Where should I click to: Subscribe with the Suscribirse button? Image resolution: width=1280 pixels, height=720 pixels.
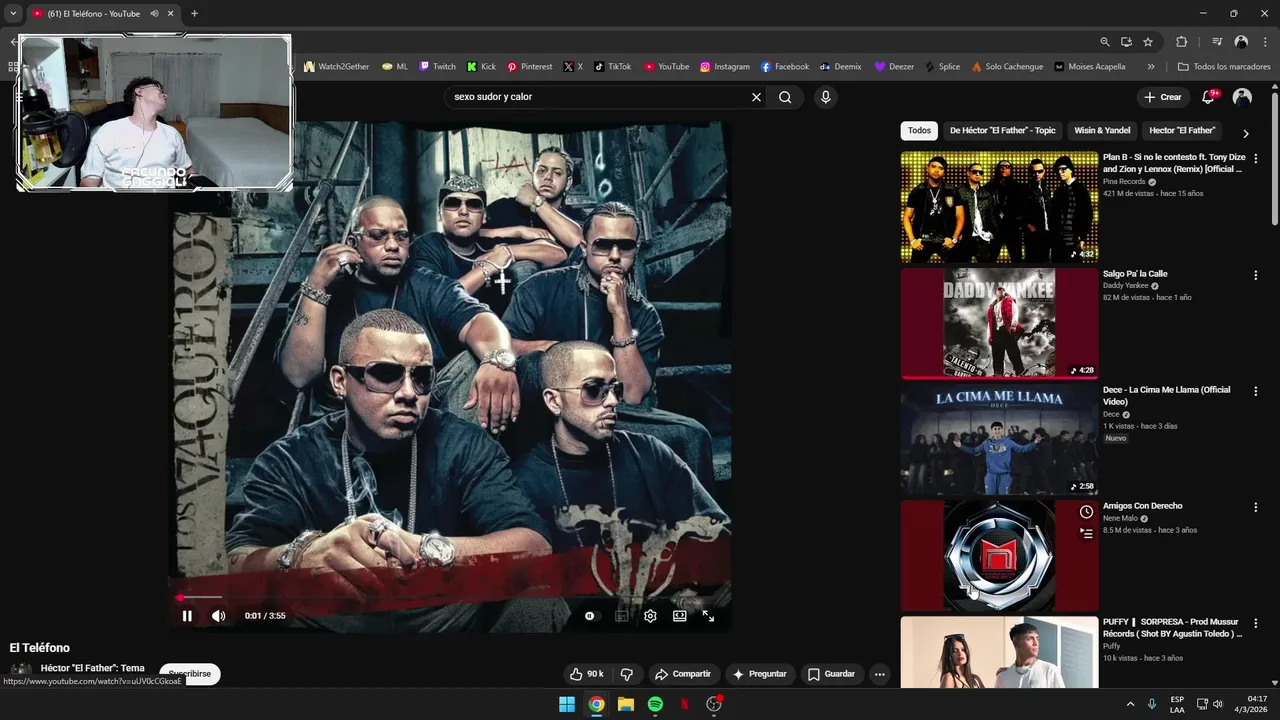pos(190,674)
